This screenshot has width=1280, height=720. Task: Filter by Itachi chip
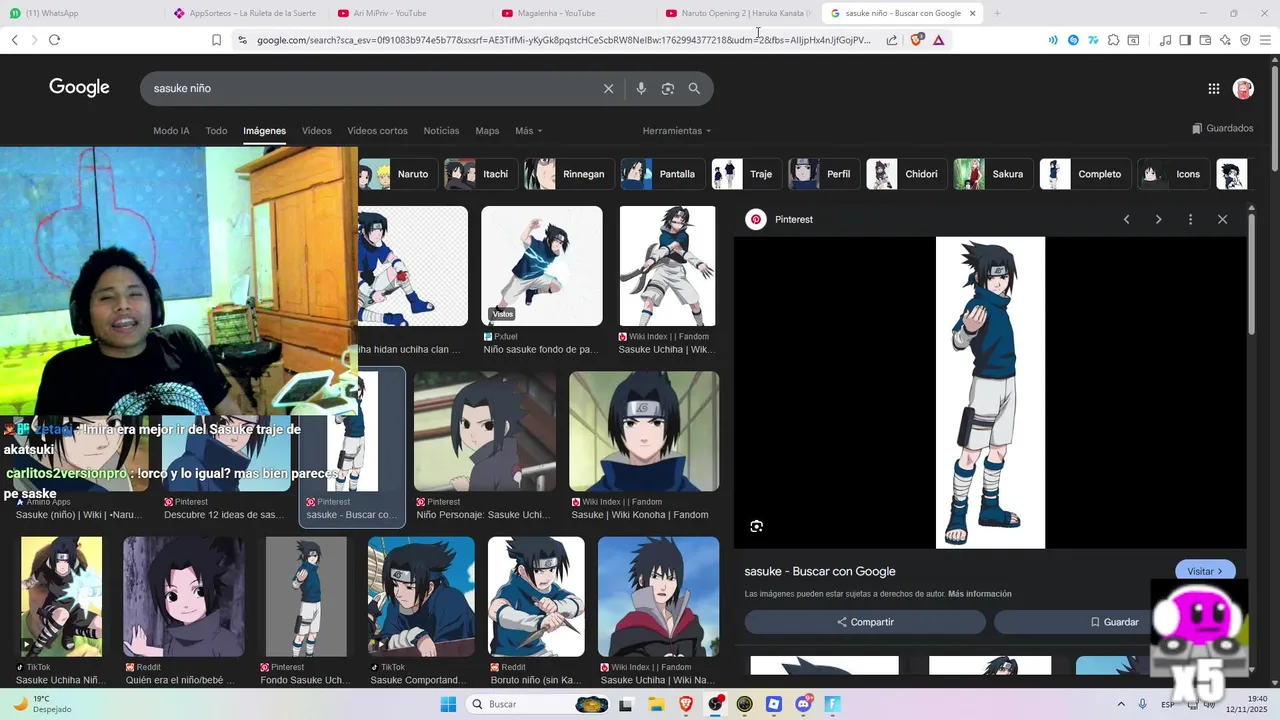[480, 174]
